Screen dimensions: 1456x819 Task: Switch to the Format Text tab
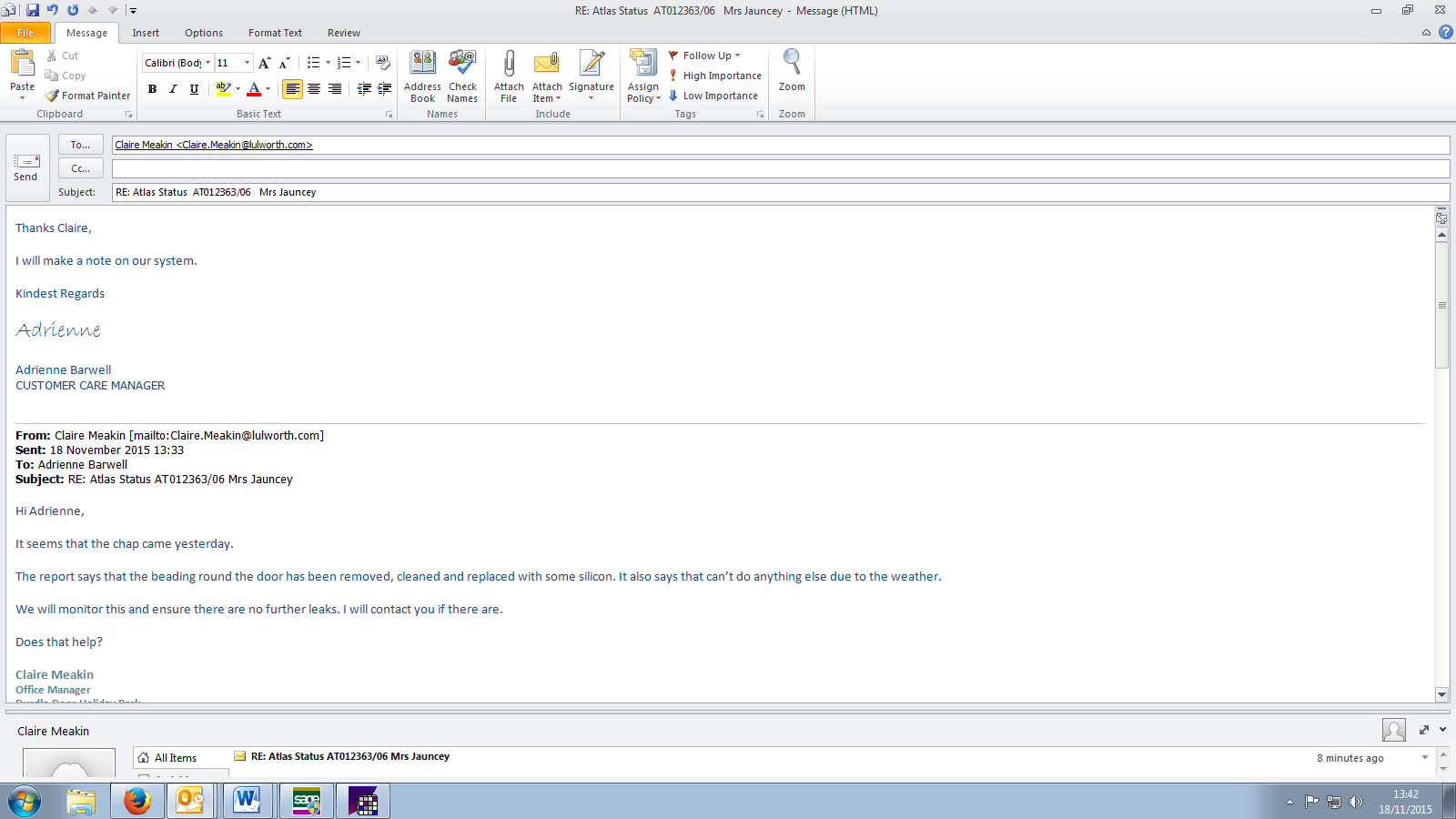click(275, 33)
